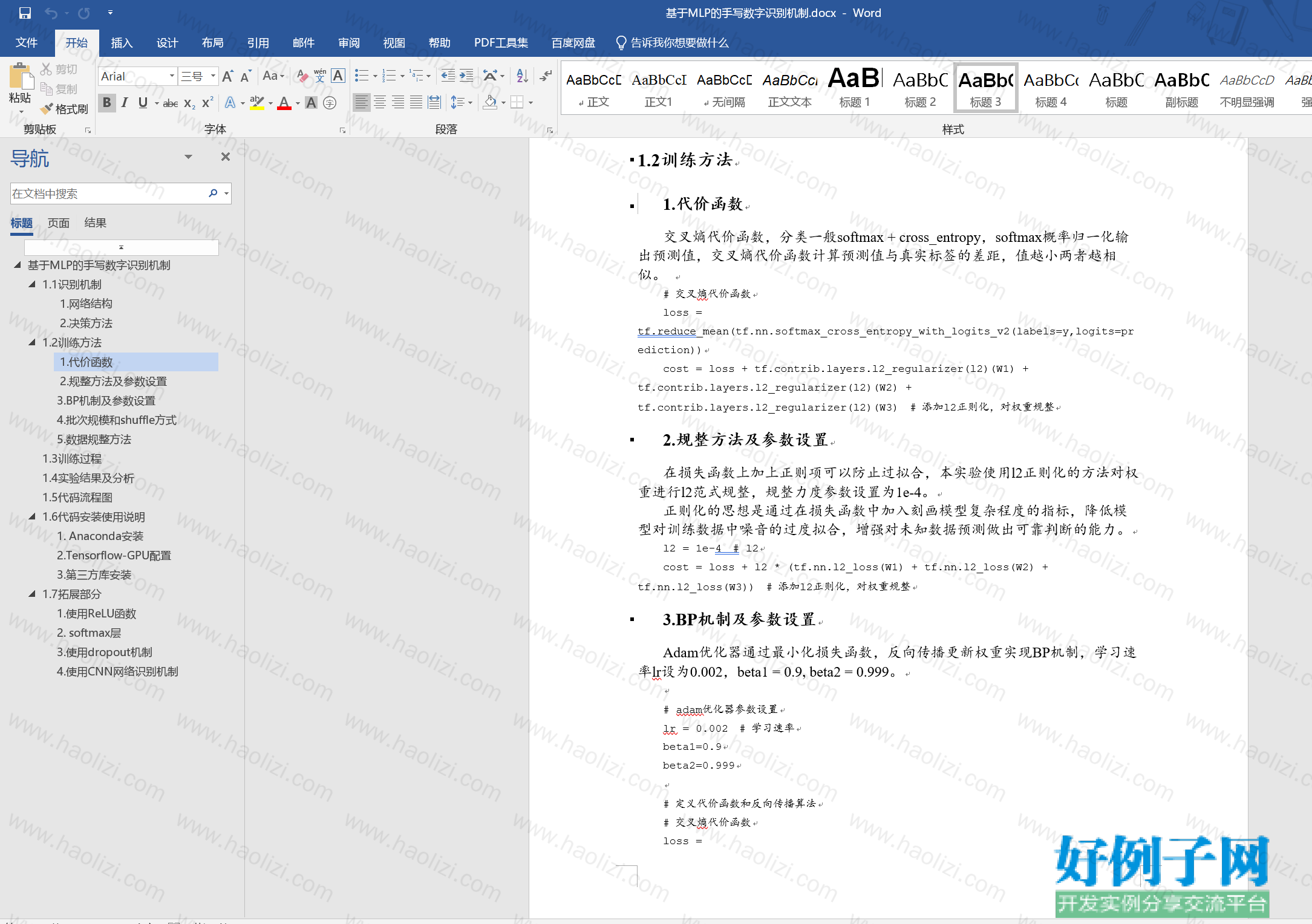This screenshot has height=924, width=1312.
Task: Show or hide paragraph marks
Action: [x=546, y=76]
